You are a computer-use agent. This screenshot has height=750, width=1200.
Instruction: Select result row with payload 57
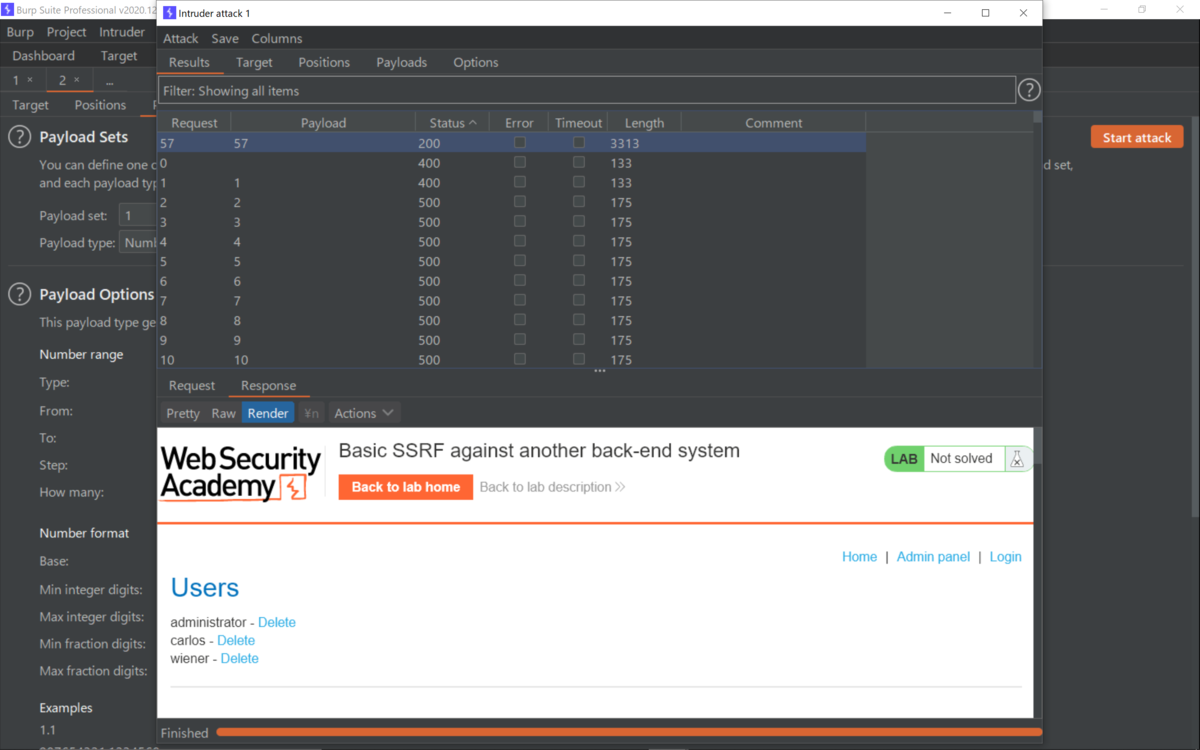(x=511, y=143)
